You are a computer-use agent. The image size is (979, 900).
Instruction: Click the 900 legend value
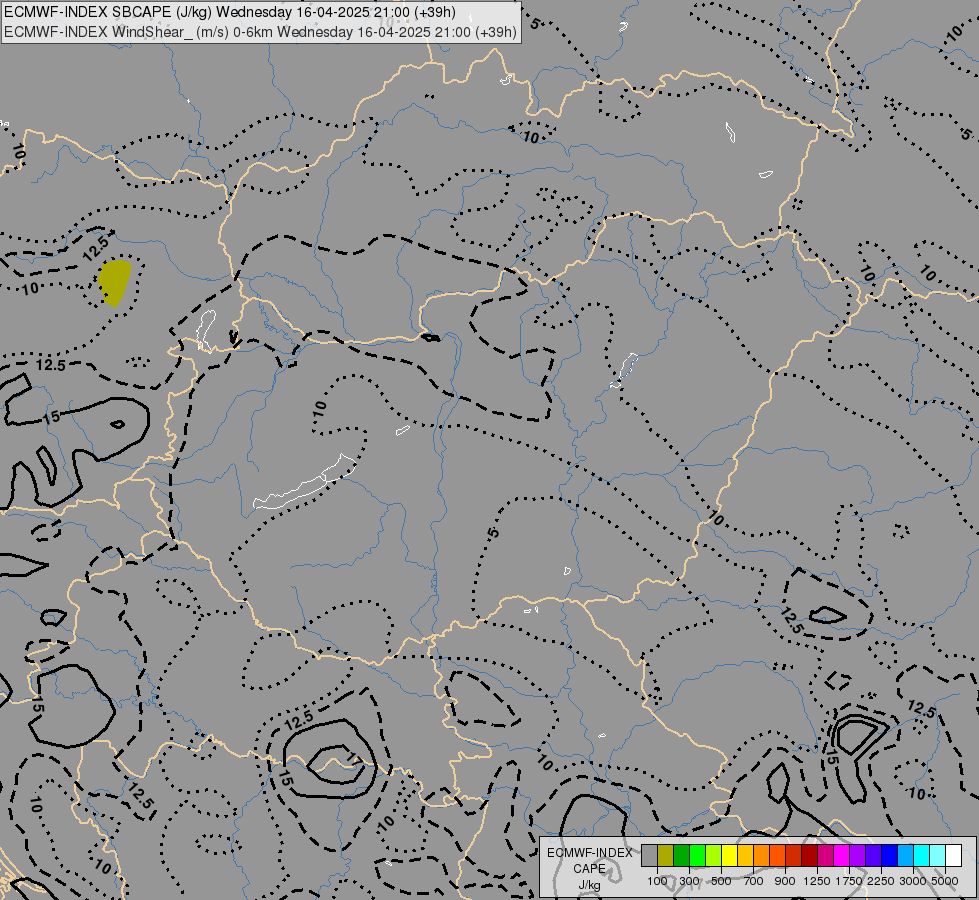pyautogui.click(x=785, y=881)
